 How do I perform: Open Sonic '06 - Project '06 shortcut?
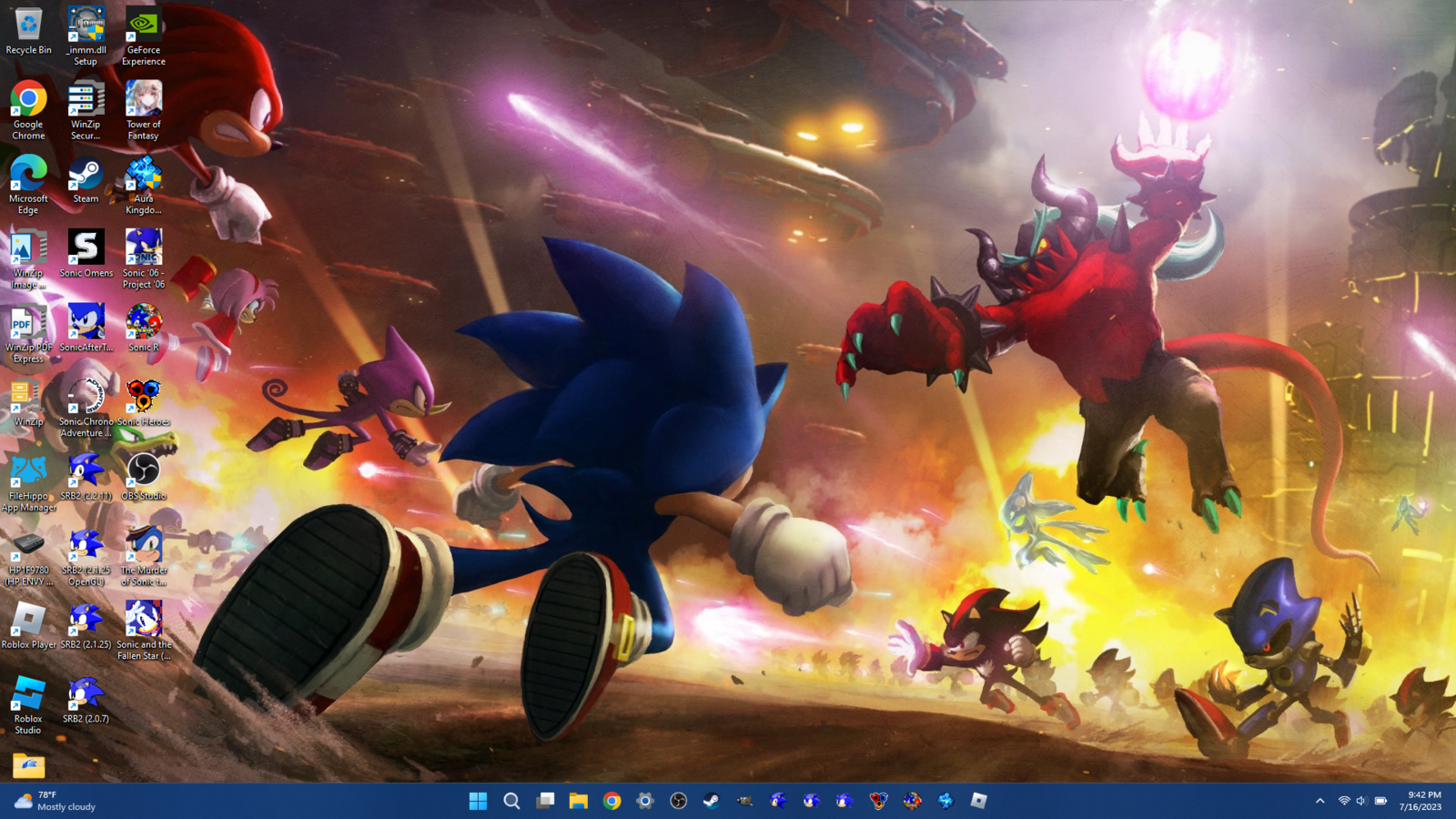pyautogui.click(x=144, y=260)
